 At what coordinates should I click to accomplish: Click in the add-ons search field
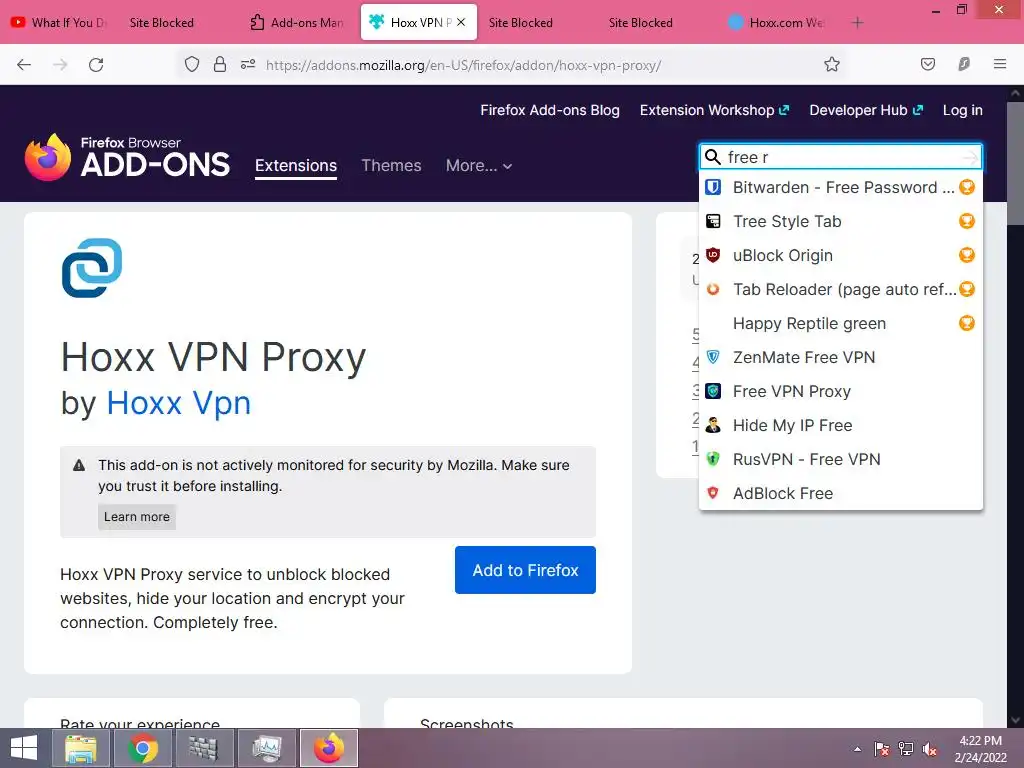(x=842, y=157)
